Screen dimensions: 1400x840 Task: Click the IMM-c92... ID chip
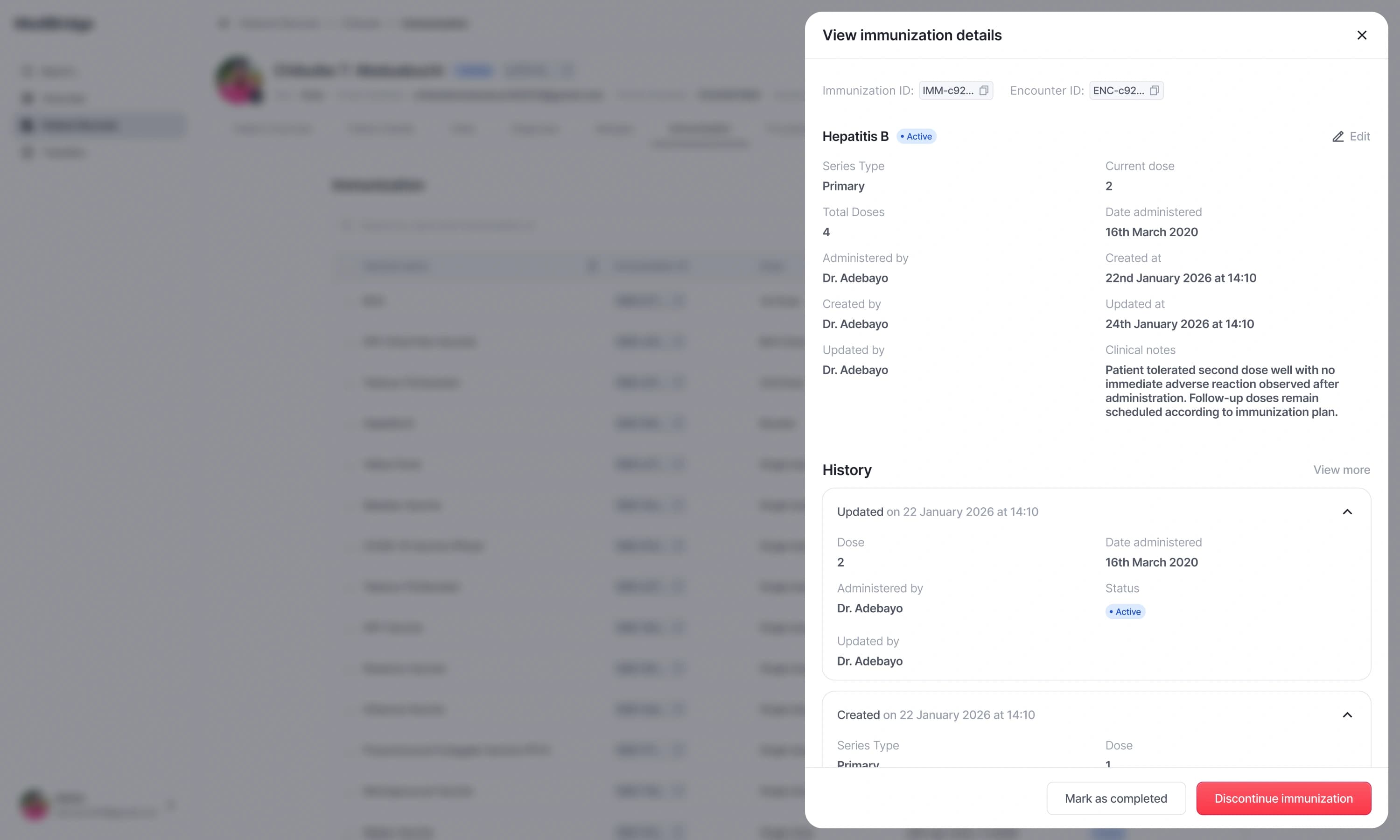pyautogui.click(x=955, y=91)
